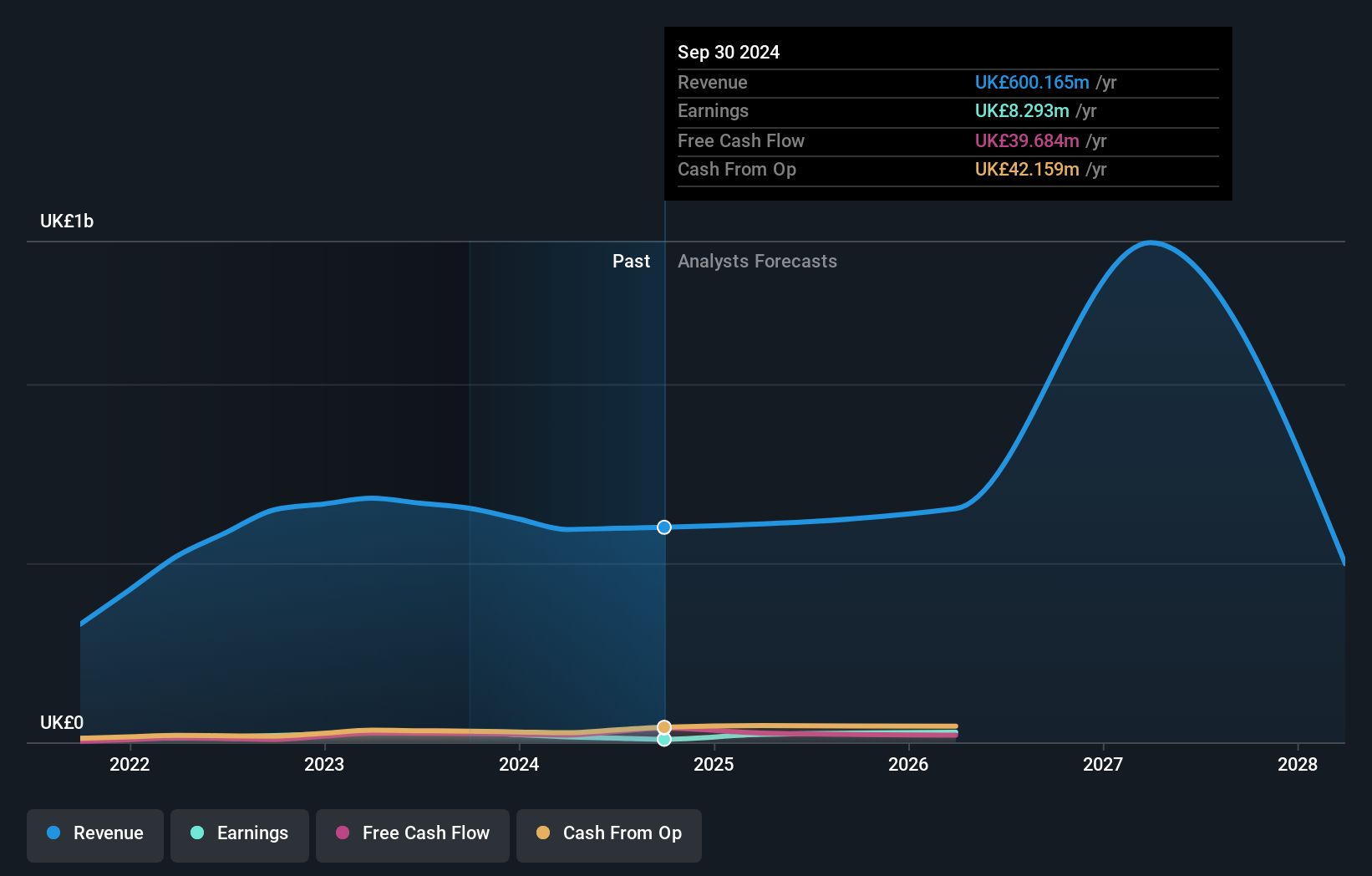Screen dimensions: 1372x876
Task: Click the 2022 x-axis label
Action: 130,765
